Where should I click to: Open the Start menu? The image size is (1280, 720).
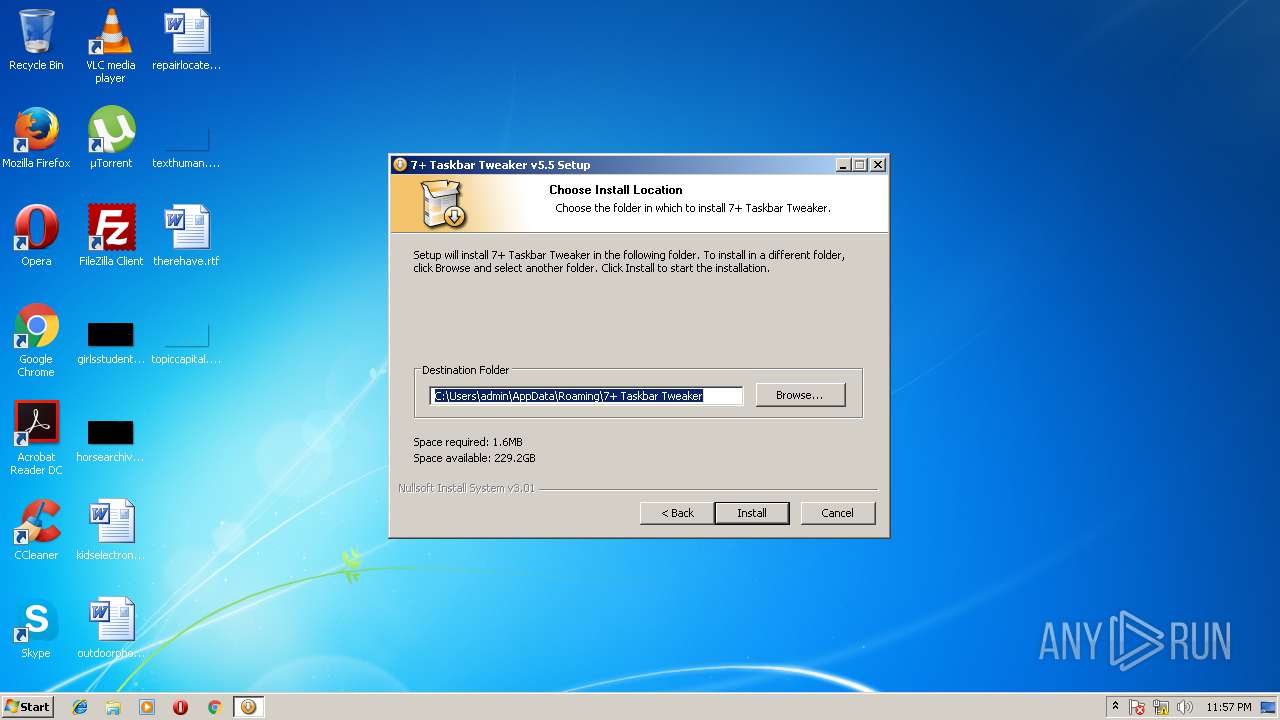pos(28,707)
